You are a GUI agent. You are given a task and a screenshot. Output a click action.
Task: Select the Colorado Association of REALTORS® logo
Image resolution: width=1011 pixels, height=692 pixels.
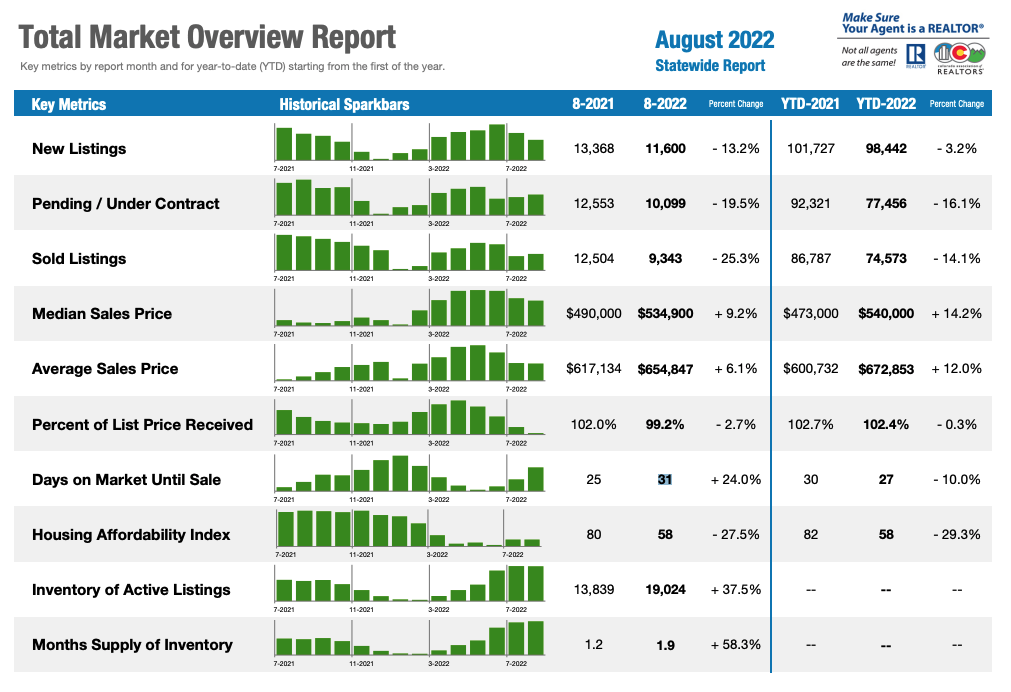959,58
